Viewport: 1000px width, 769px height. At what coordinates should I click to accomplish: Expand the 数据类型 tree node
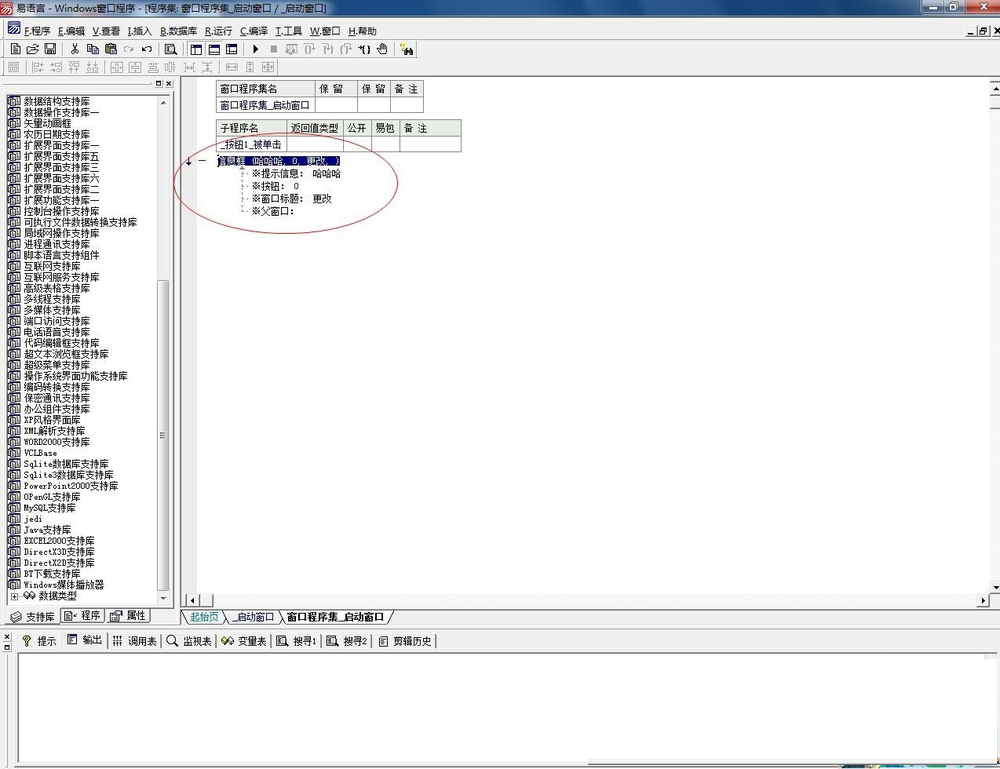pos(14,596)
